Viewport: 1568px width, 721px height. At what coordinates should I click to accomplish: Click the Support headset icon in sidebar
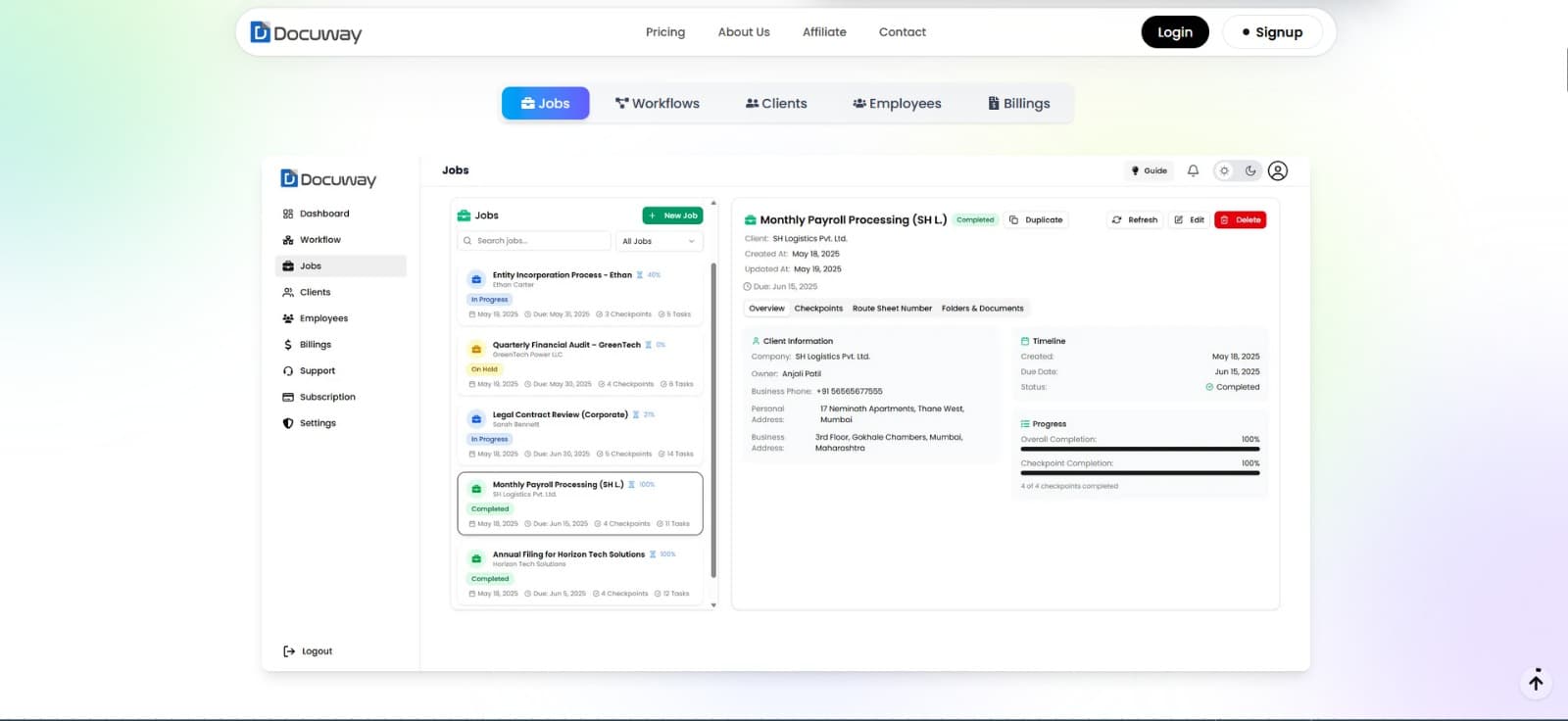click(x=288, y=371)
